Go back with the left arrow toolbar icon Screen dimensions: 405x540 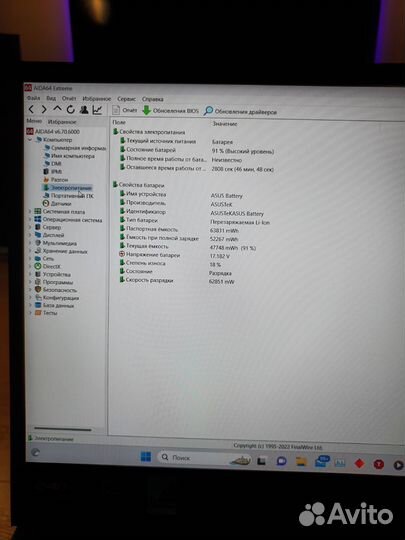tap(31, 110)
